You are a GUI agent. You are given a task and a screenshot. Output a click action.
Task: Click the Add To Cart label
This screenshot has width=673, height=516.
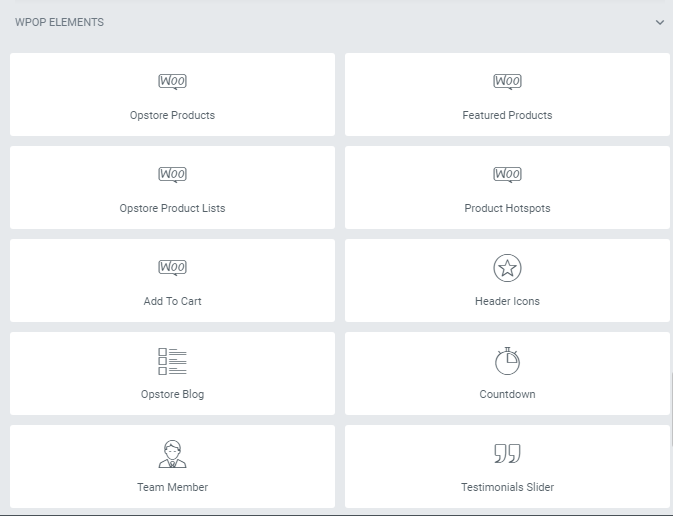[x=172, y=301]
